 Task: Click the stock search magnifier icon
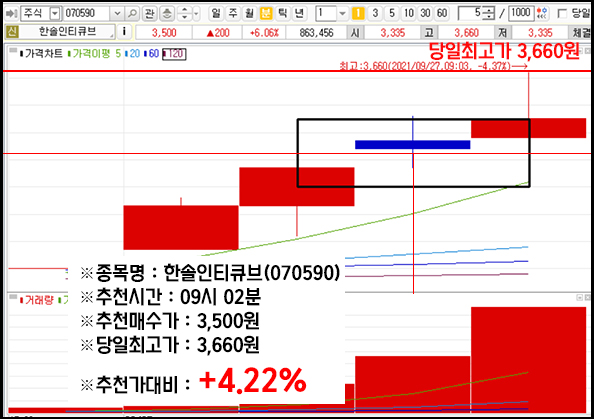coord(132,14)
